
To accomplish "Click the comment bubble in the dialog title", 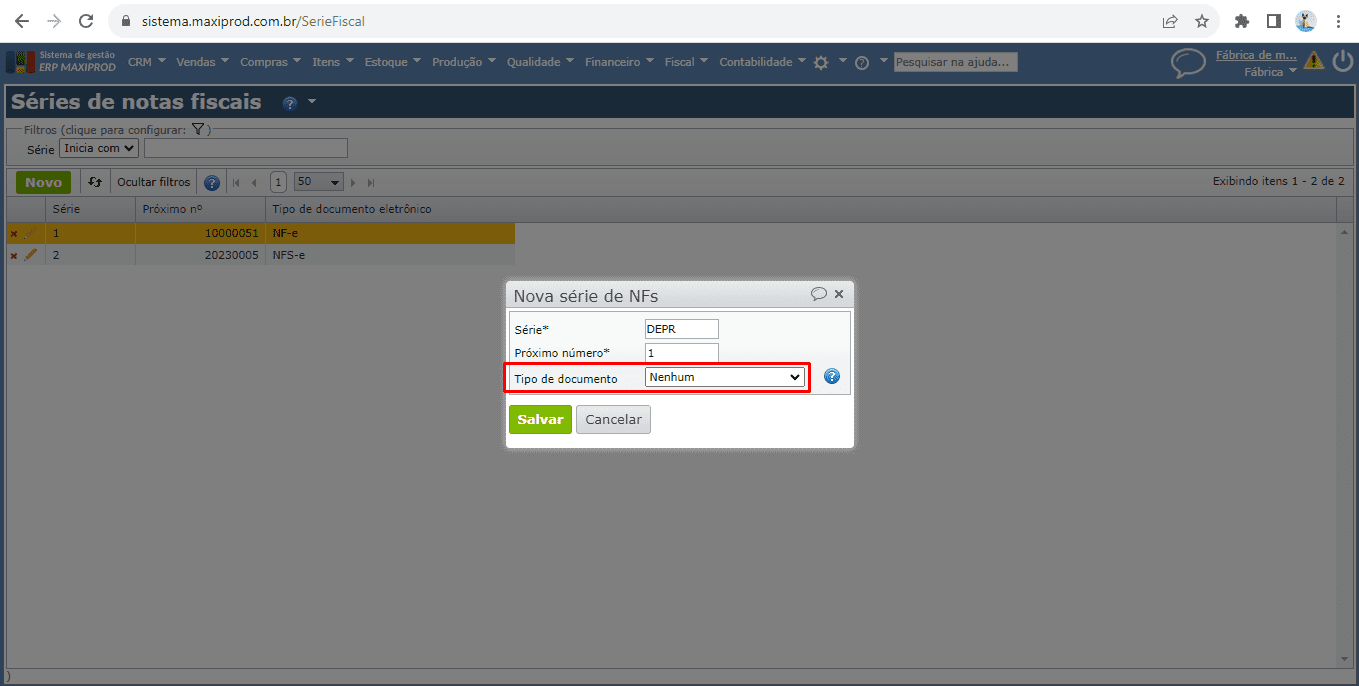I will [x=819, y=294].
